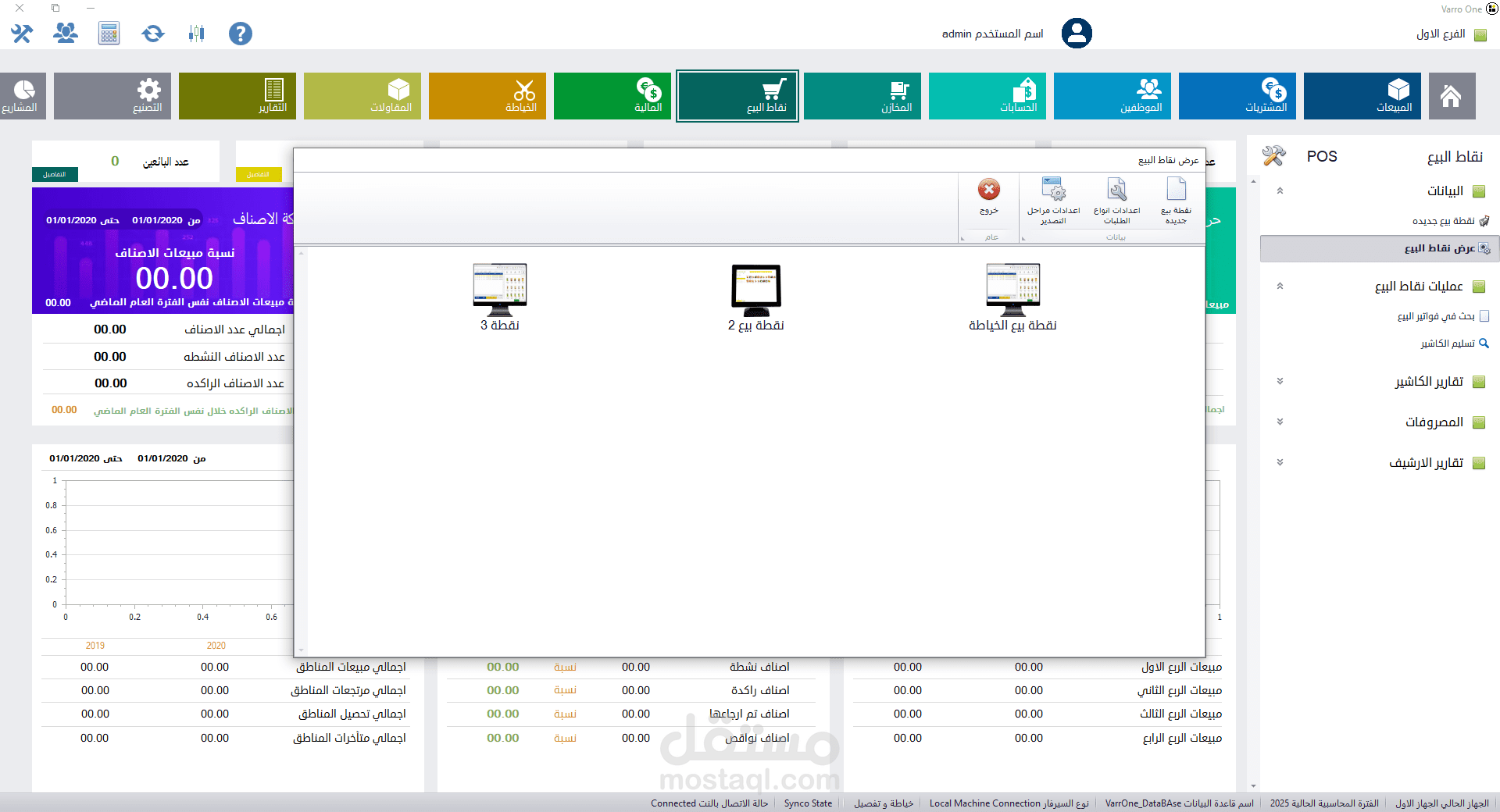
Task: Open the الخياطة tailoring module tile
Action: point(487,96)
